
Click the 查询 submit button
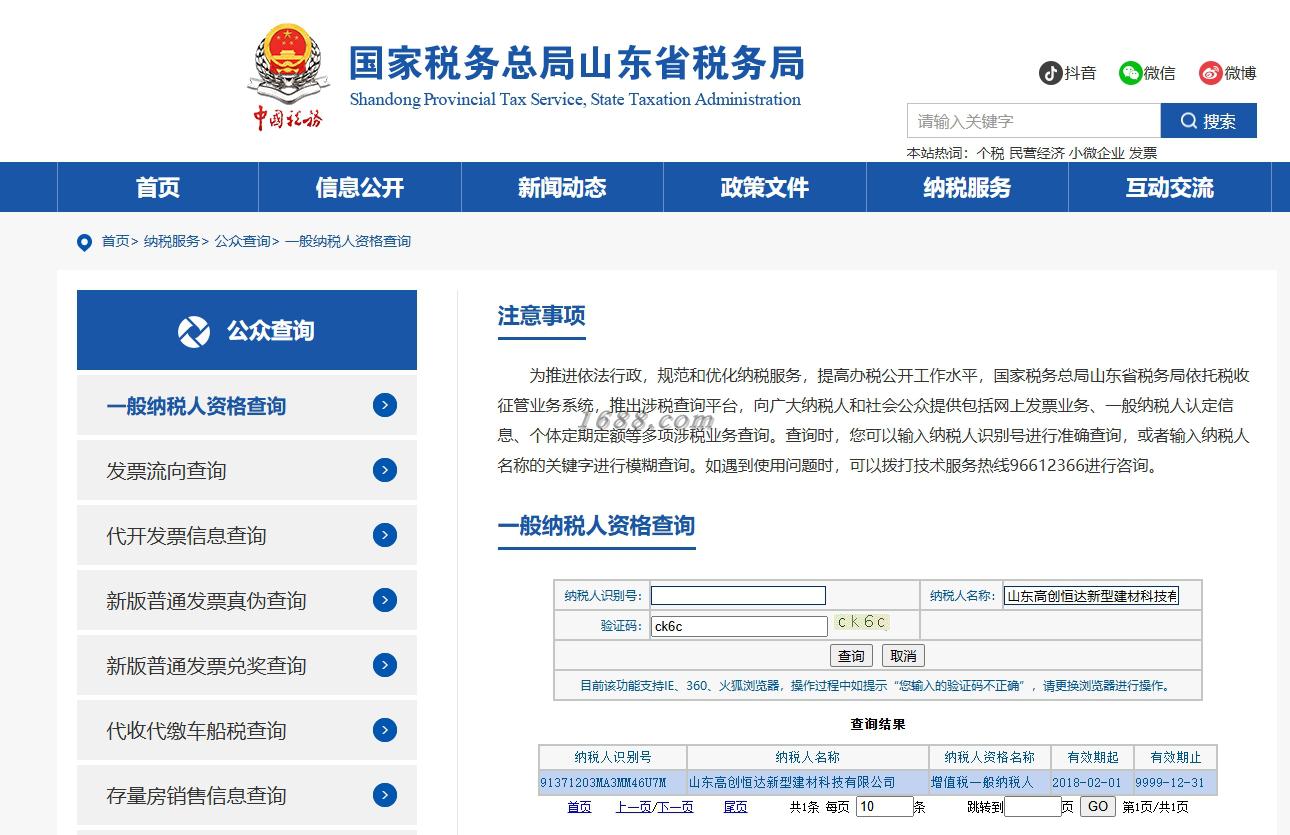click(x=851, y=656)
